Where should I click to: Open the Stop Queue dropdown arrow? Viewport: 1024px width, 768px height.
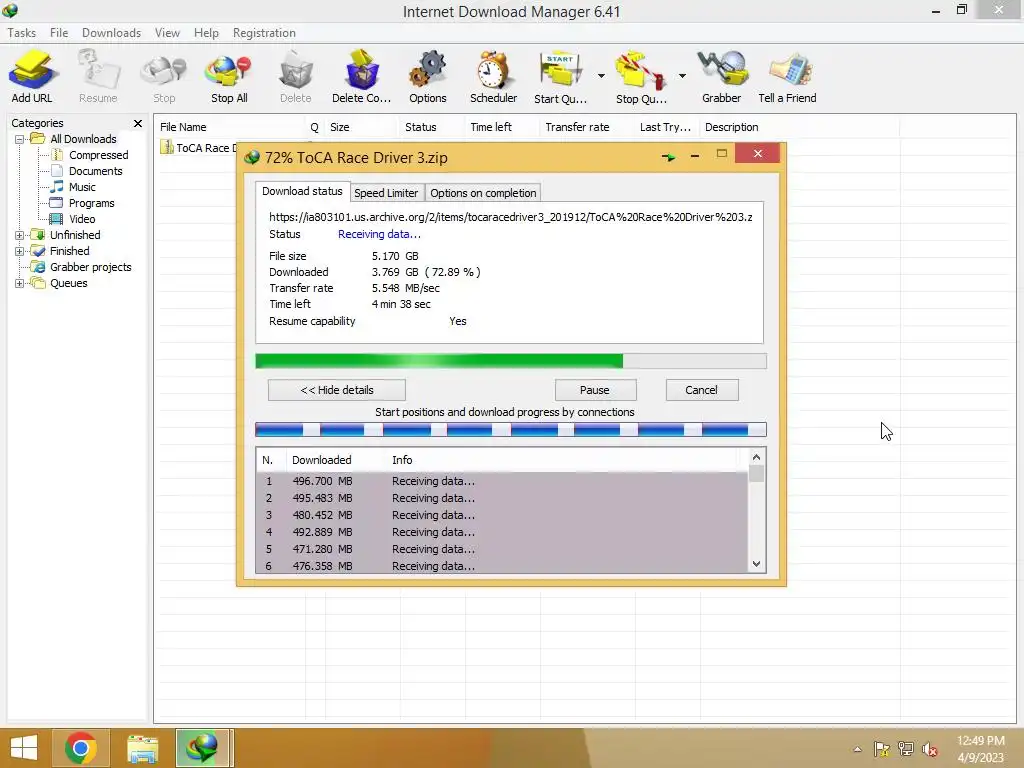point(682,76)
